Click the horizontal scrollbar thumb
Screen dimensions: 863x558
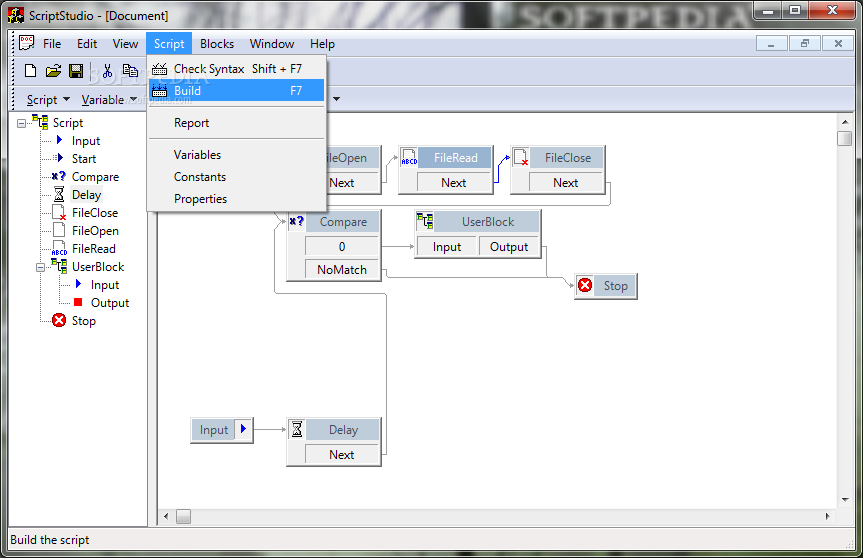click(x=183, y=516)
